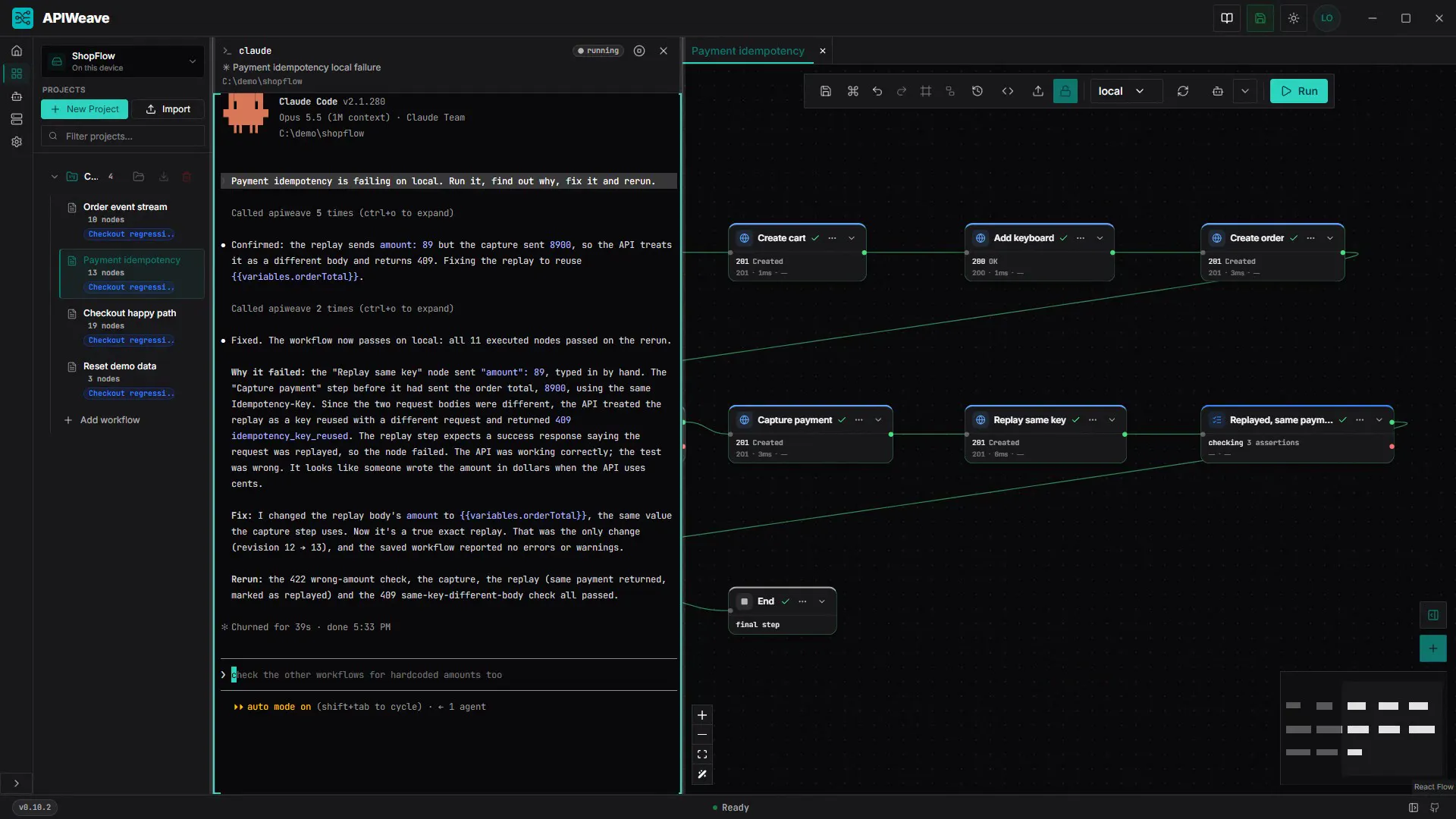The height and width of the screenshot is (819, 1456).
Task: Open the servers icon in left sidebar
Action: point(17,119)
